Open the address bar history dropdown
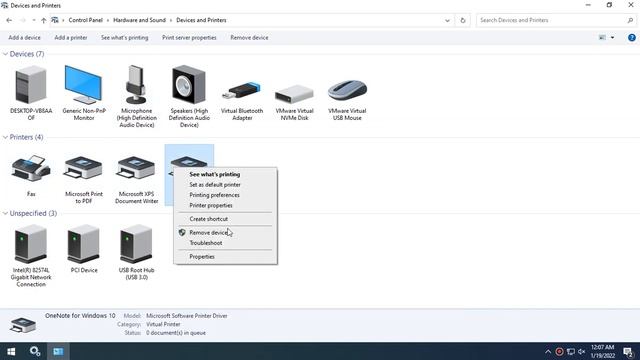 tap(447, 20)
